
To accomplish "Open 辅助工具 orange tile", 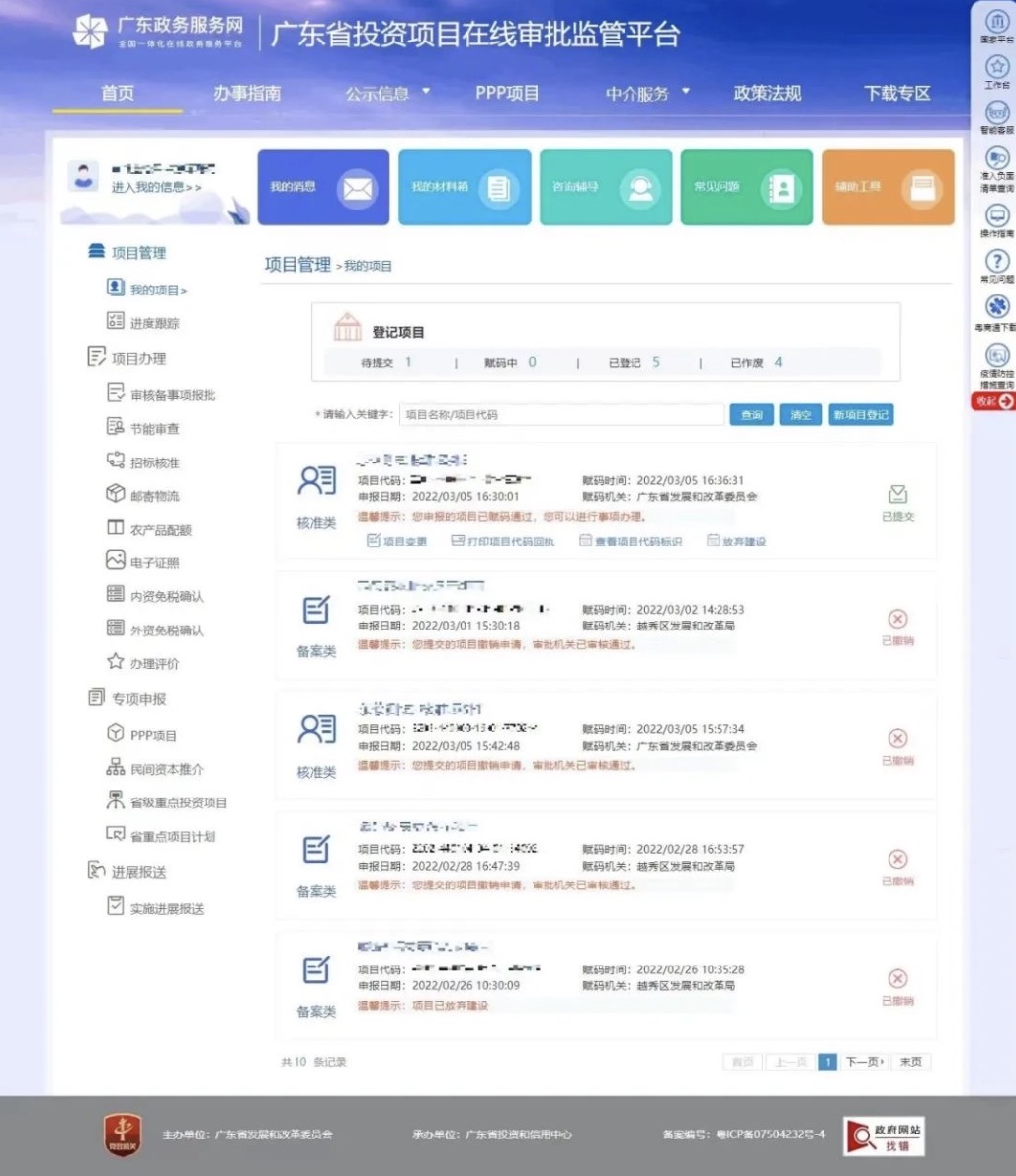I will coord(889,188).
